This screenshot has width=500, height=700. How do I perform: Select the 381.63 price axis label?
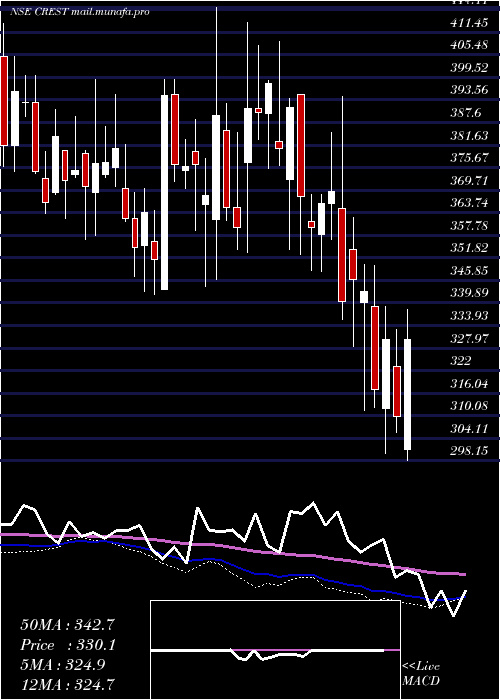469,136
